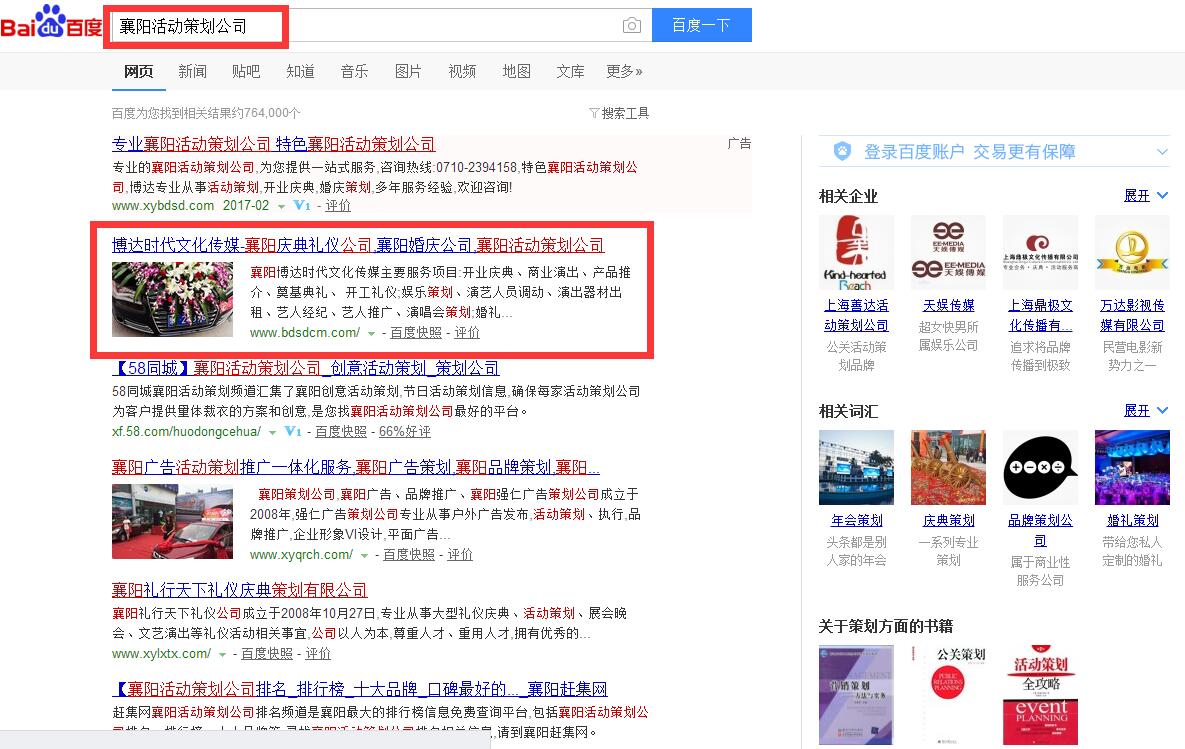Open the 更多» menu
Screen dimensions: 1185x749
click(624, 71)
